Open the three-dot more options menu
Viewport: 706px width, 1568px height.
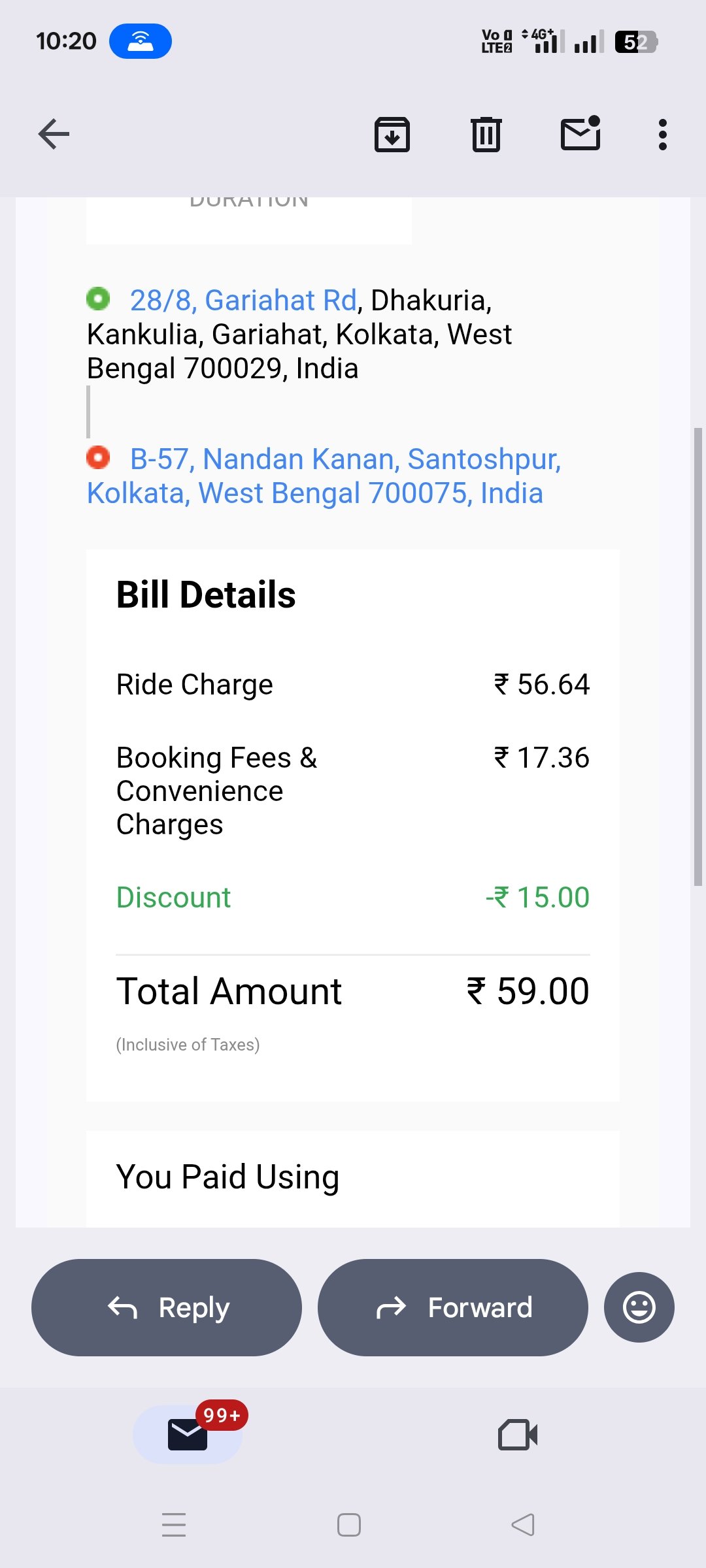[663, 135]
